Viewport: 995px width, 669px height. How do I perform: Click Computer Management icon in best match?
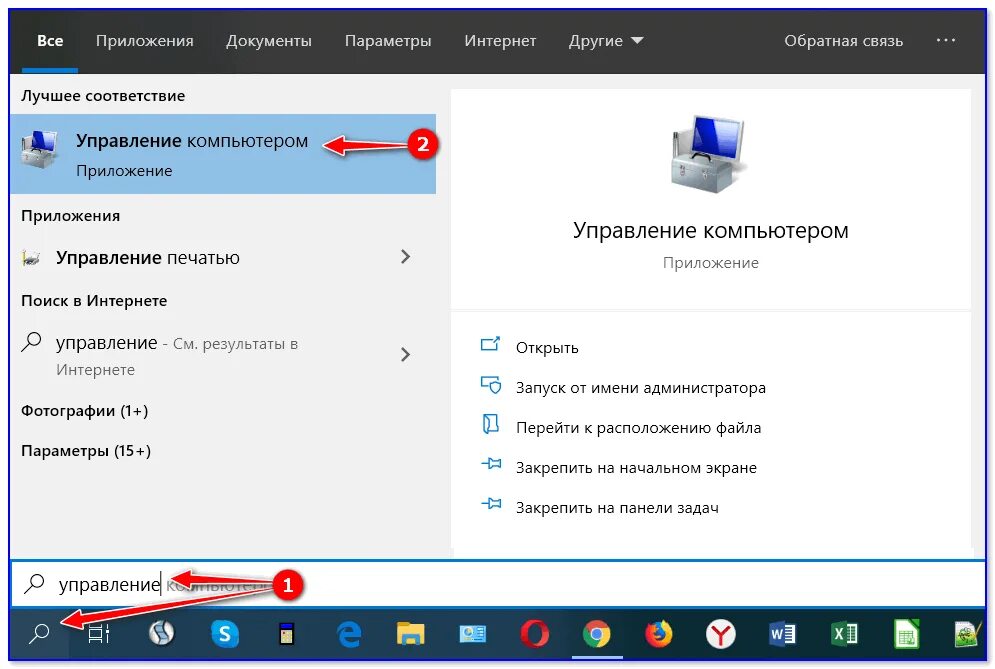click(39, 150)
